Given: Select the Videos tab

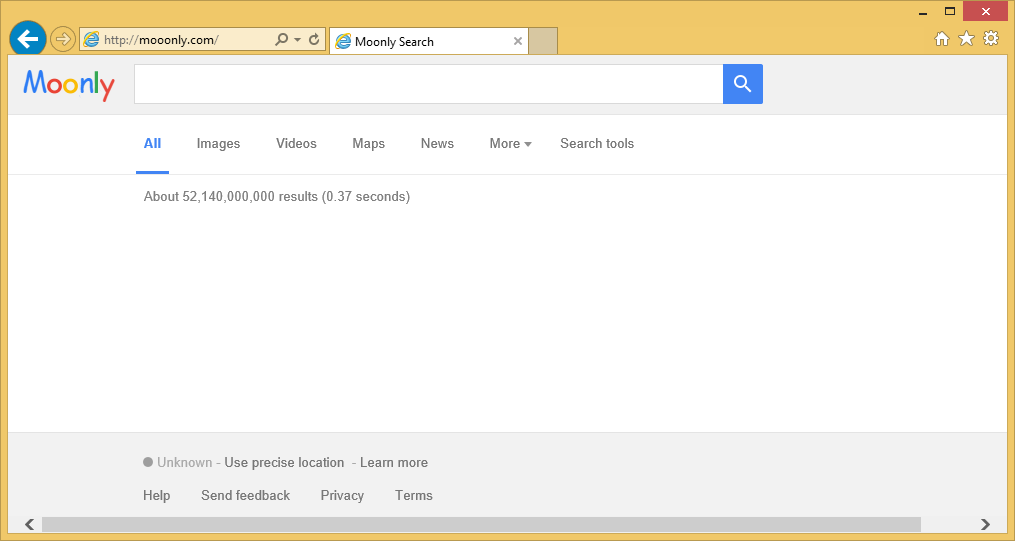Looking at the screenshot, I should click(x=296, y=144).
